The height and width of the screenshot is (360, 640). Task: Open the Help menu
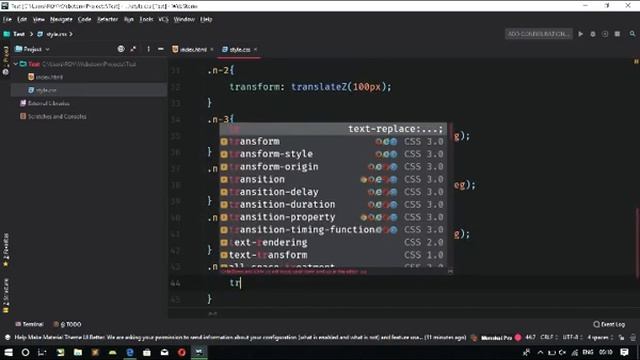tap(206, 19)
